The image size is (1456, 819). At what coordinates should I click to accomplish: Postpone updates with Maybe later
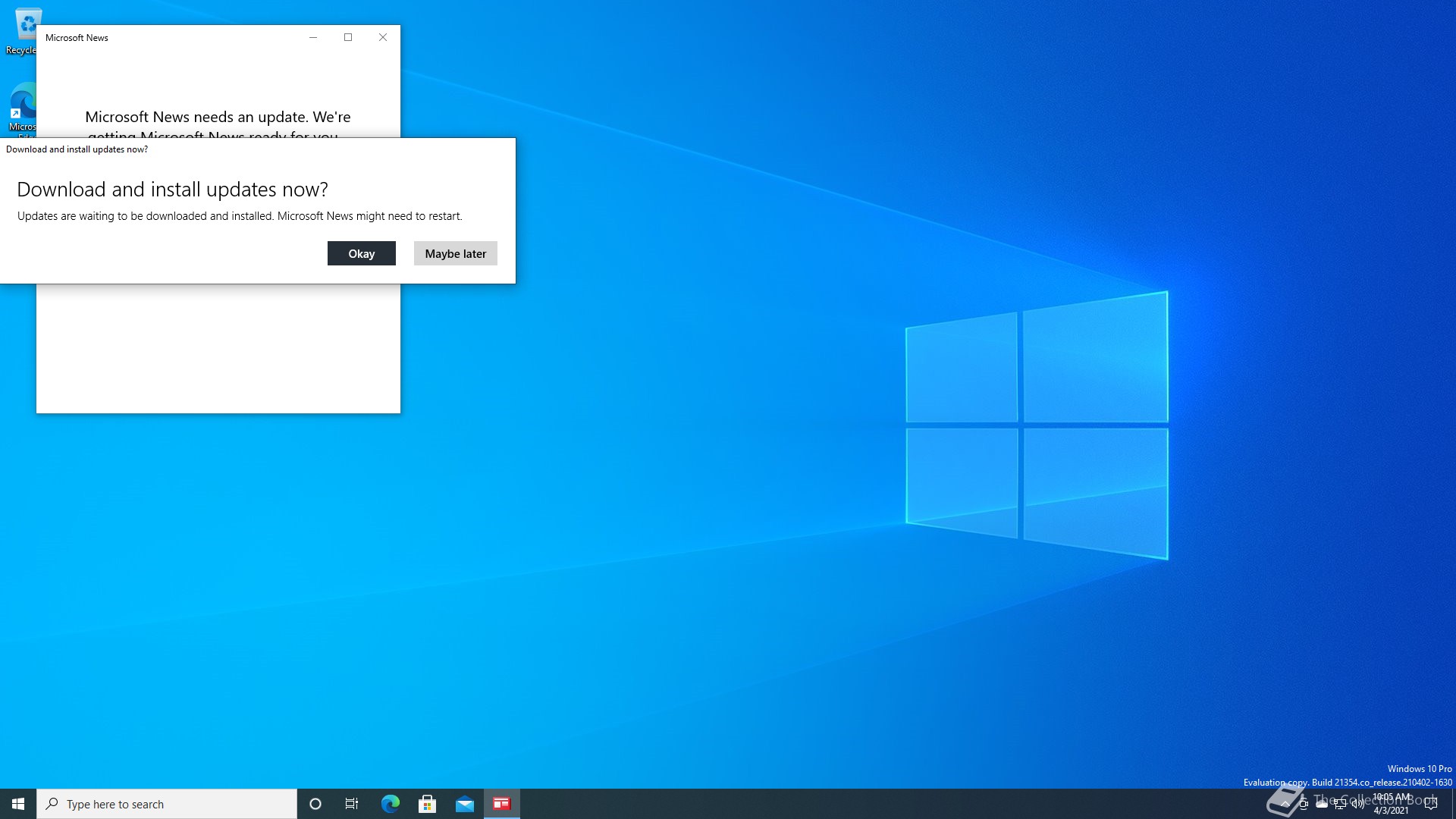click(x=455, y=253)
